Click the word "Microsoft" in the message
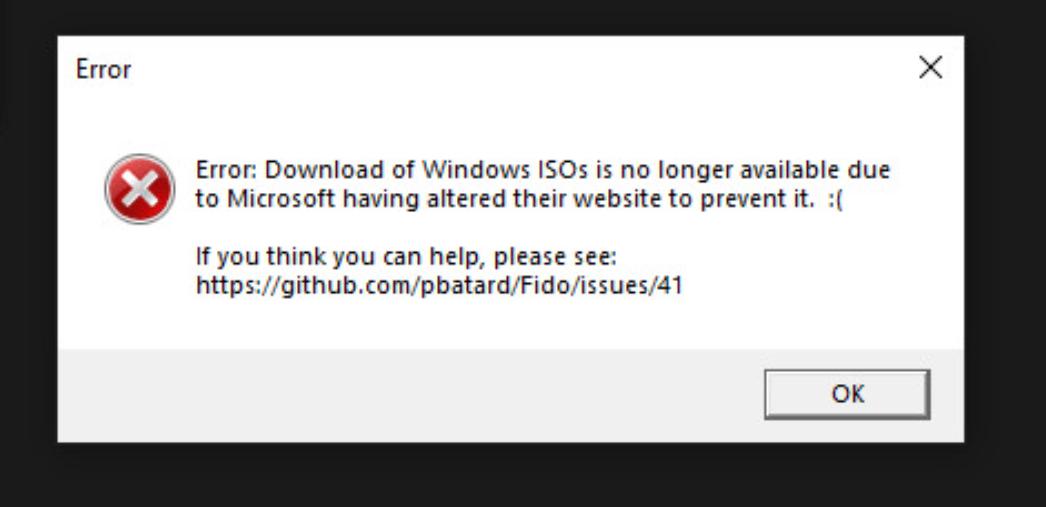1046x507 pixels. (281, 199)
